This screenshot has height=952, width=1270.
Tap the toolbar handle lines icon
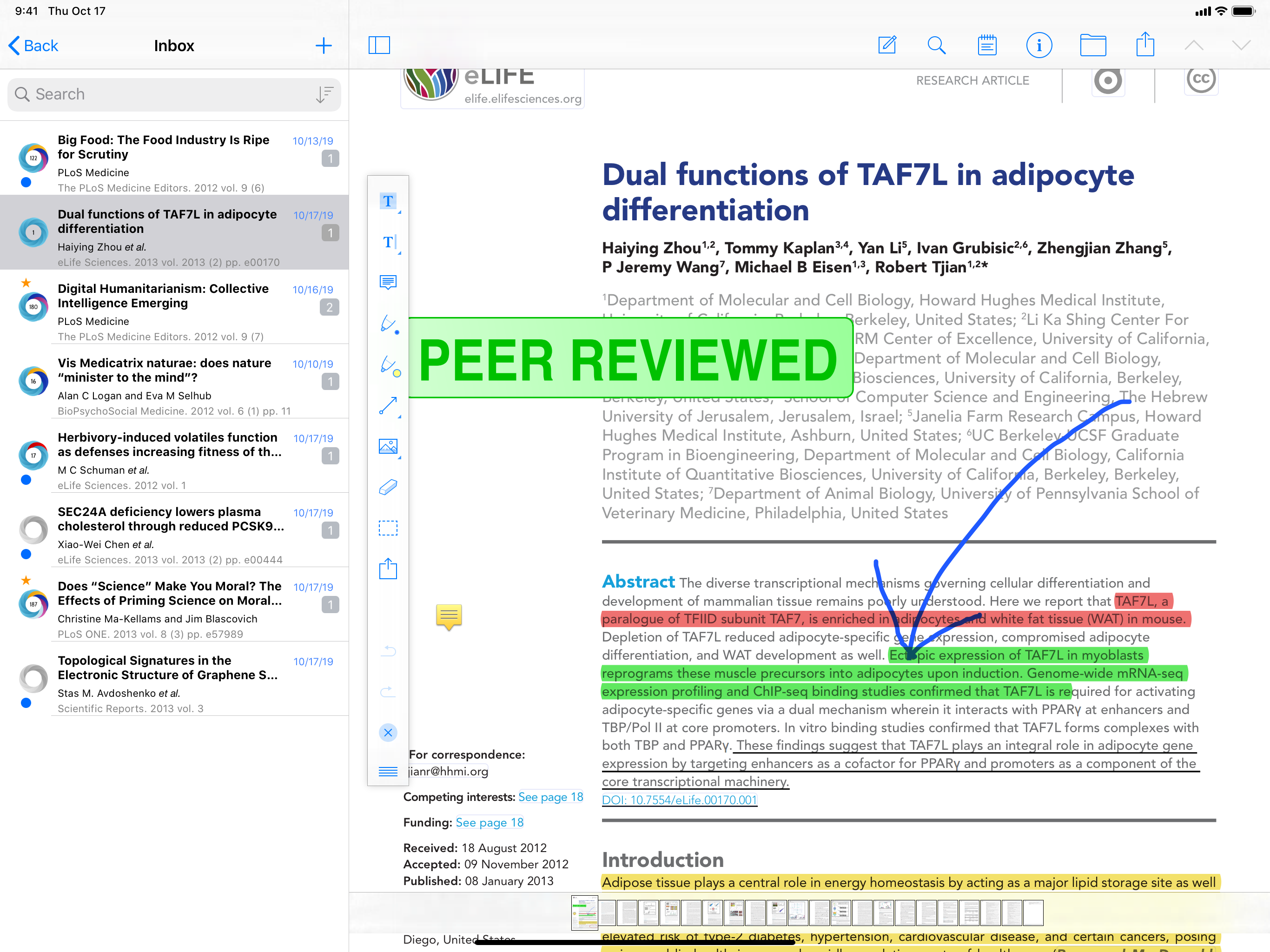tap(388, 771)
